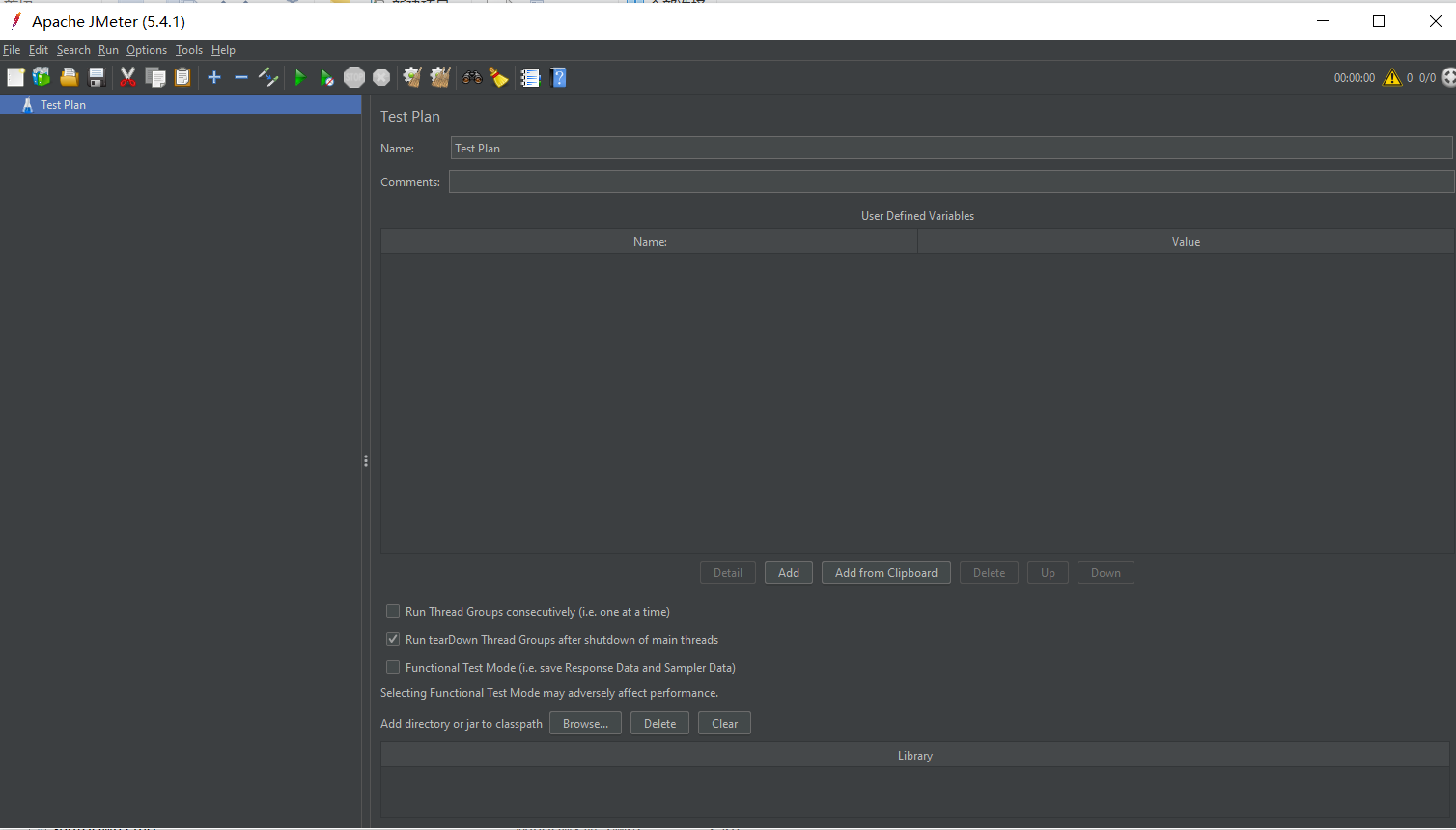Click the Copy icon in toolbar
Screen dimensions: 1456x830
click(155, 77)
